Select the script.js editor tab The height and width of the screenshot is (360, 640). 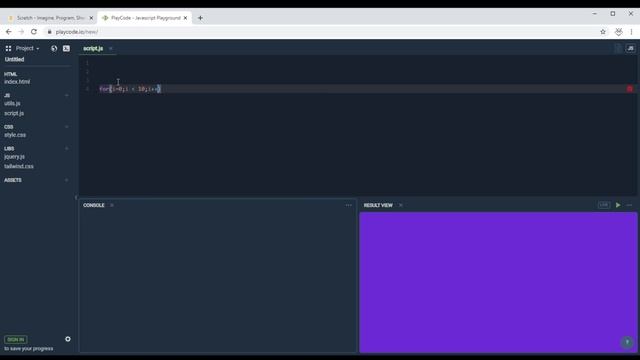pos(93,48)
